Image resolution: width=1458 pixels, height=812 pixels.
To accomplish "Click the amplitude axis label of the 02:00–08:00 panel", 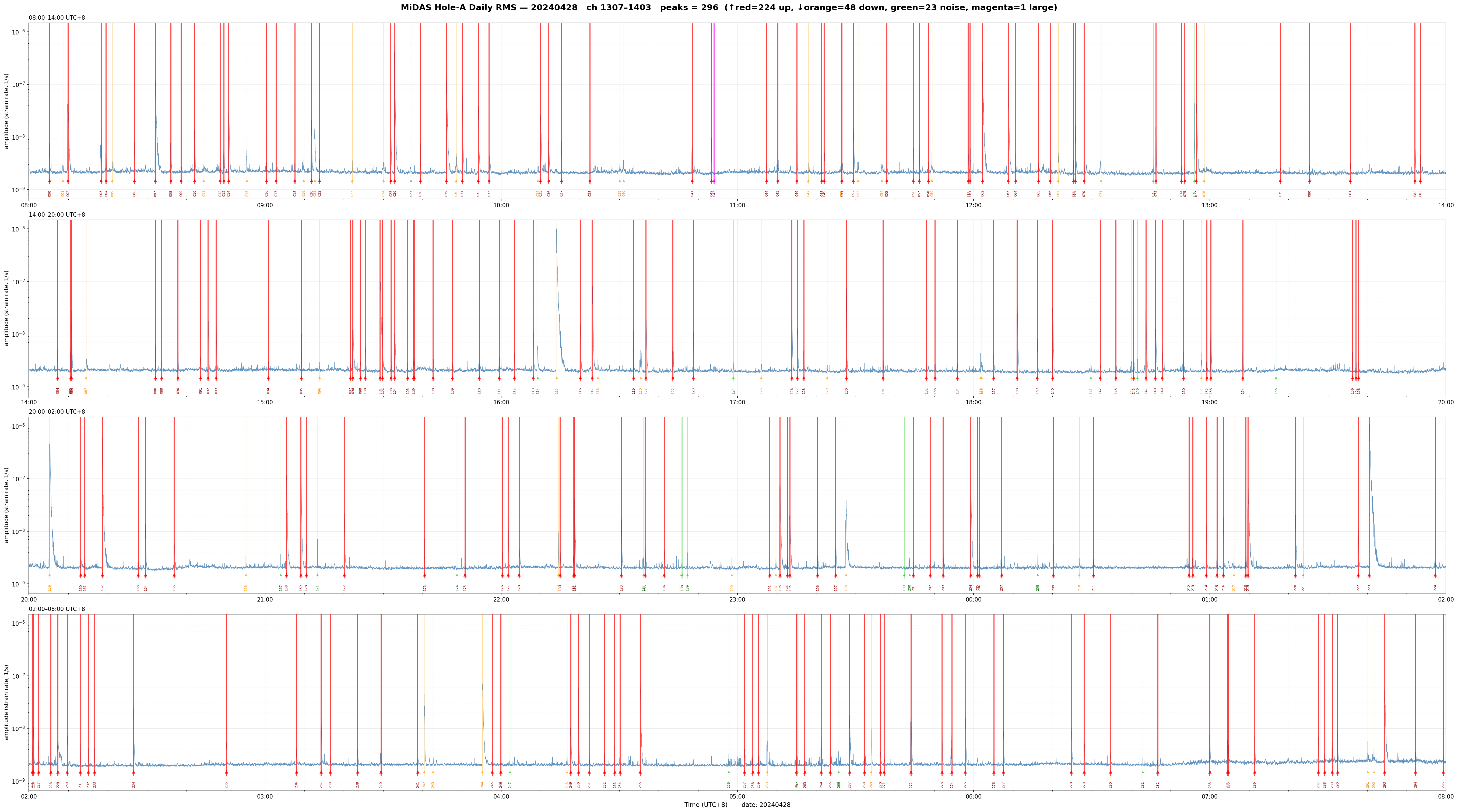I will point(7,702).
